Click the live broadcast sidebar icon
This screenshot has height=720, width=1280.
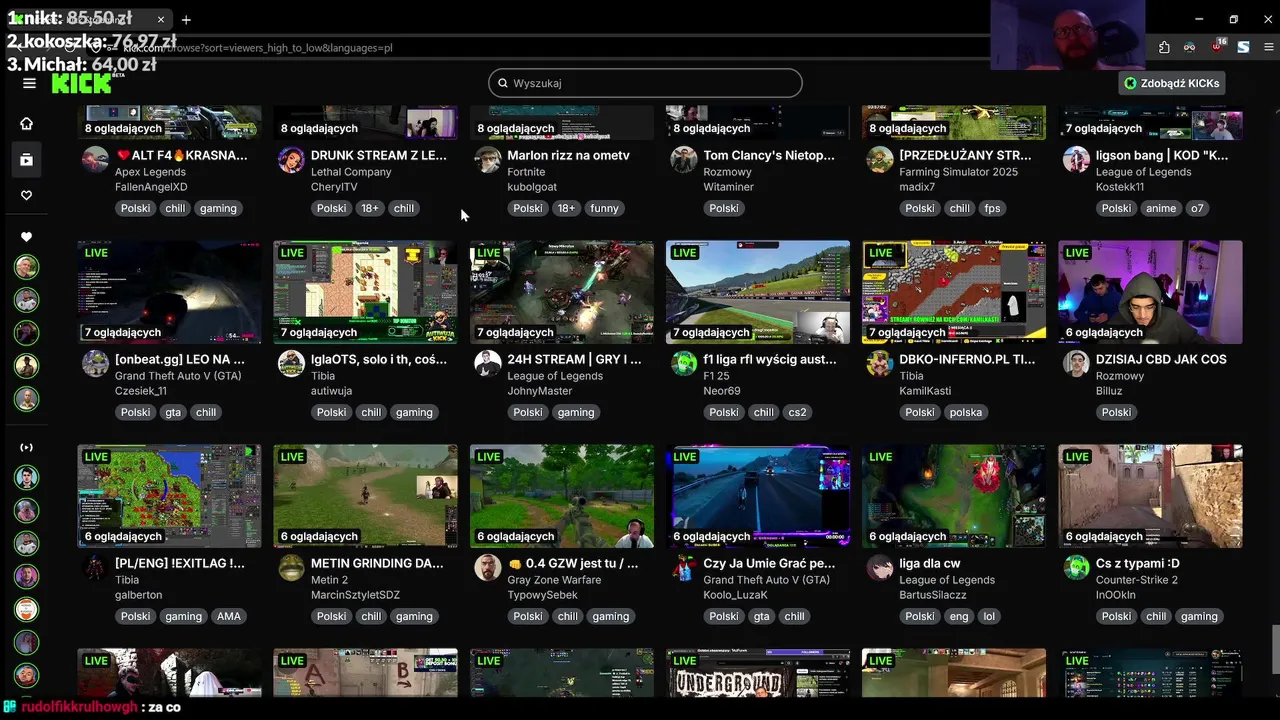(x=27, y=447)
